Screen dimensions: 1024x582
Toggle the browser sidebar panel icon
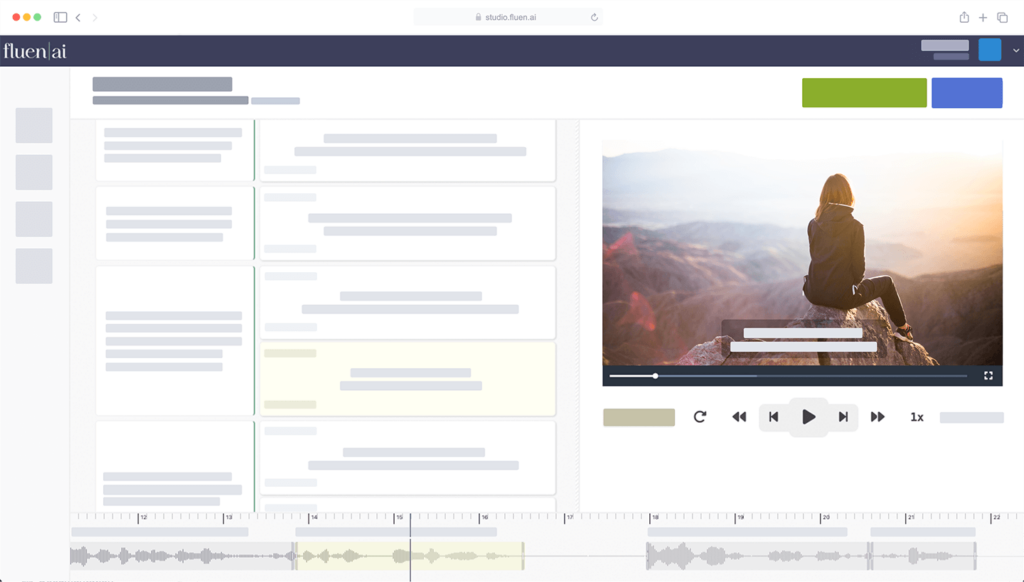click(x=60, y=17)
